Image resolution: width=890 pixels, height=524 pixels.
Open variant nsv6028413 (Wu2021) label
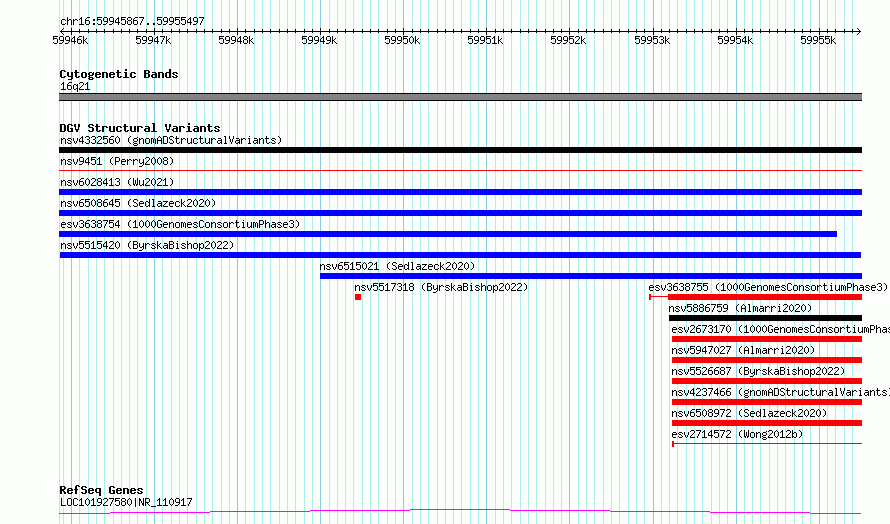[x=117, y=182]
